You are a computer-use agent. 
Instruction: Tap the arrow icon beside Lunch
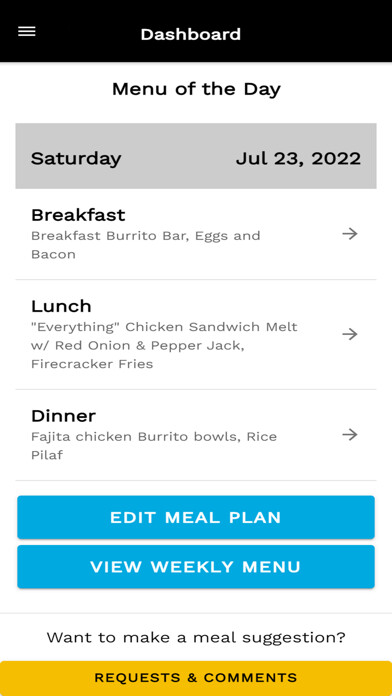[x=350, y=334]
